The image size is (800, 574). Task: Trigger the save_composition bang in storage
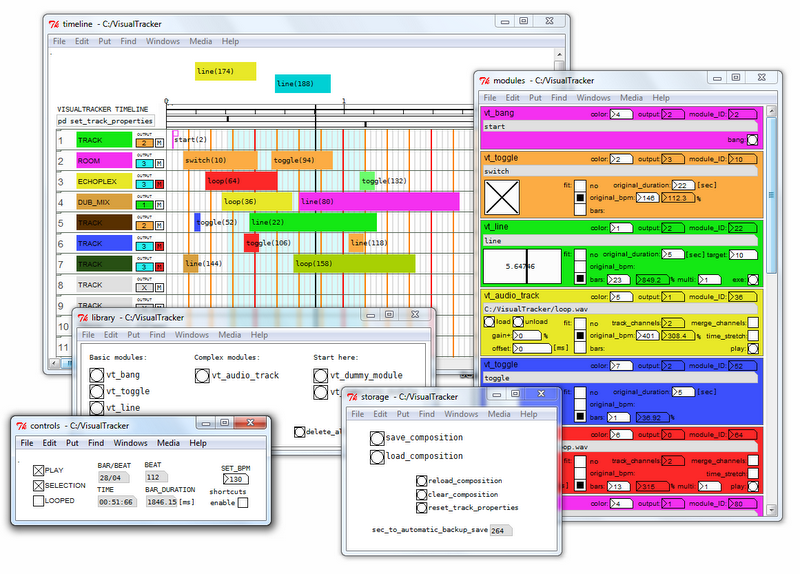point(377,438)
